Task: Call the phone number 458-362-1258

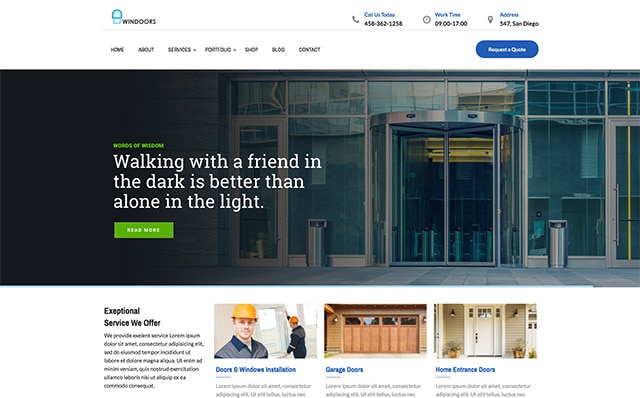Action: pyautogui.click(x=383, y=24)
